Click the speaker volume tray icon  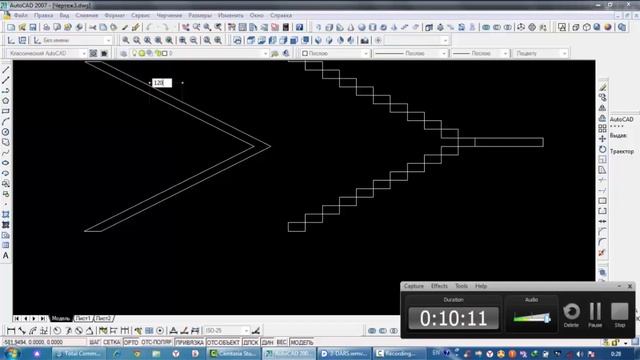pos(580,354)
